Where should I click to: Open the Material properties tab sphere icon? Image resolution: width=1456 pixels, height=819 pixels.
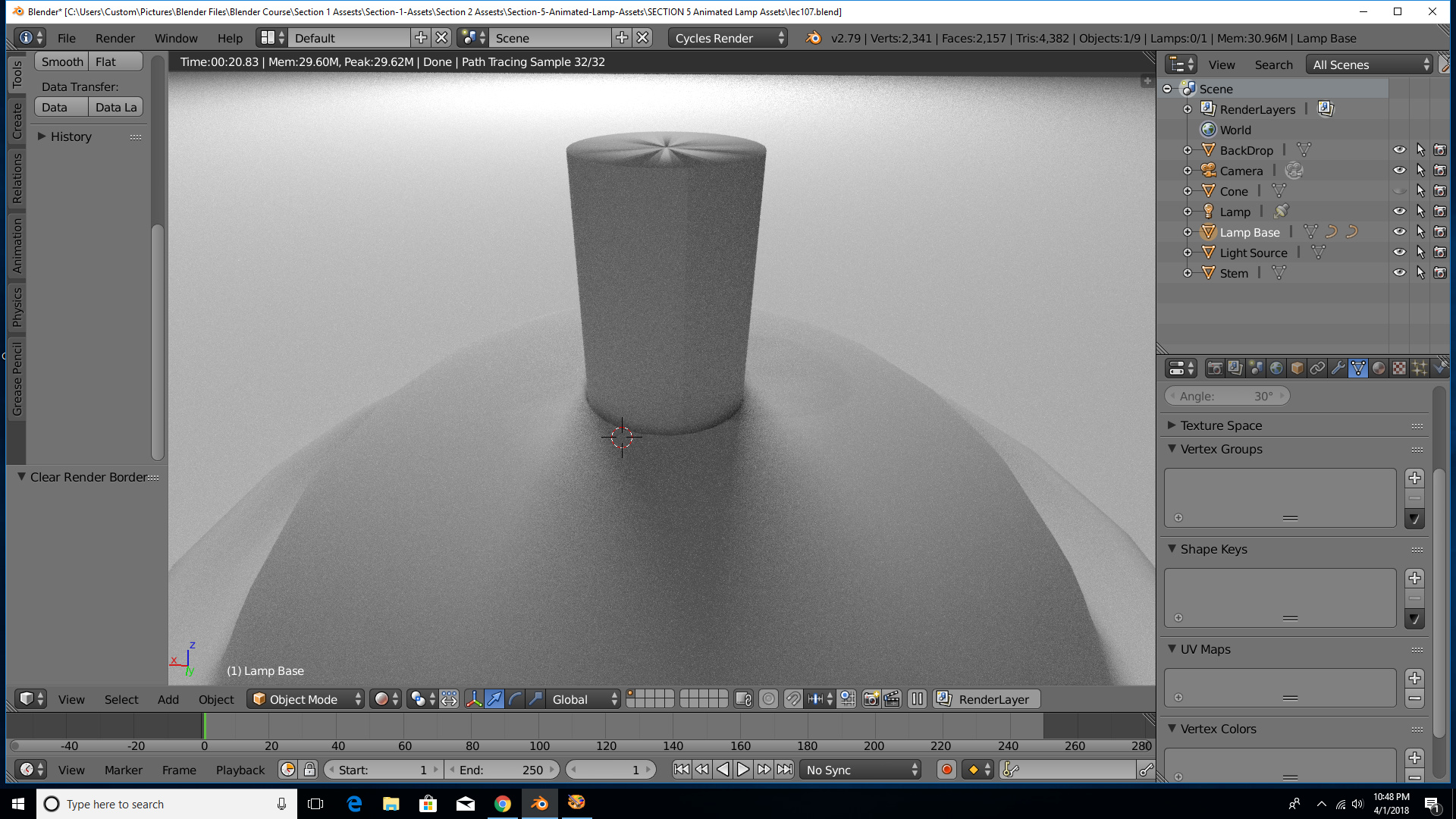tap(1379, 369)
